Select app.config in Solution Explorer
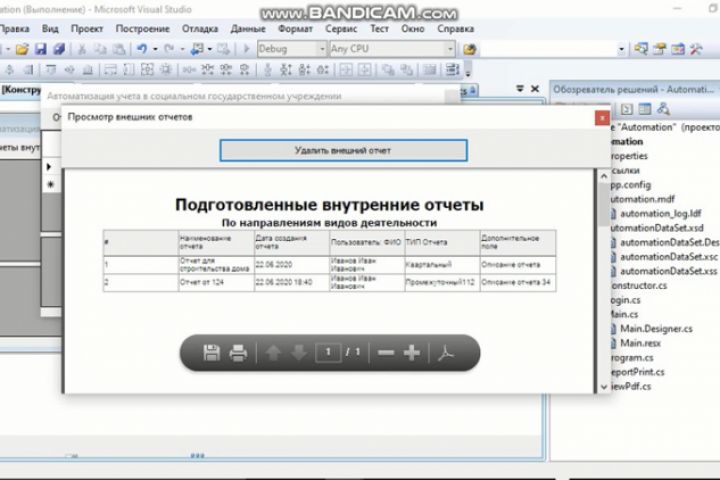 click(x=630, y=185)
